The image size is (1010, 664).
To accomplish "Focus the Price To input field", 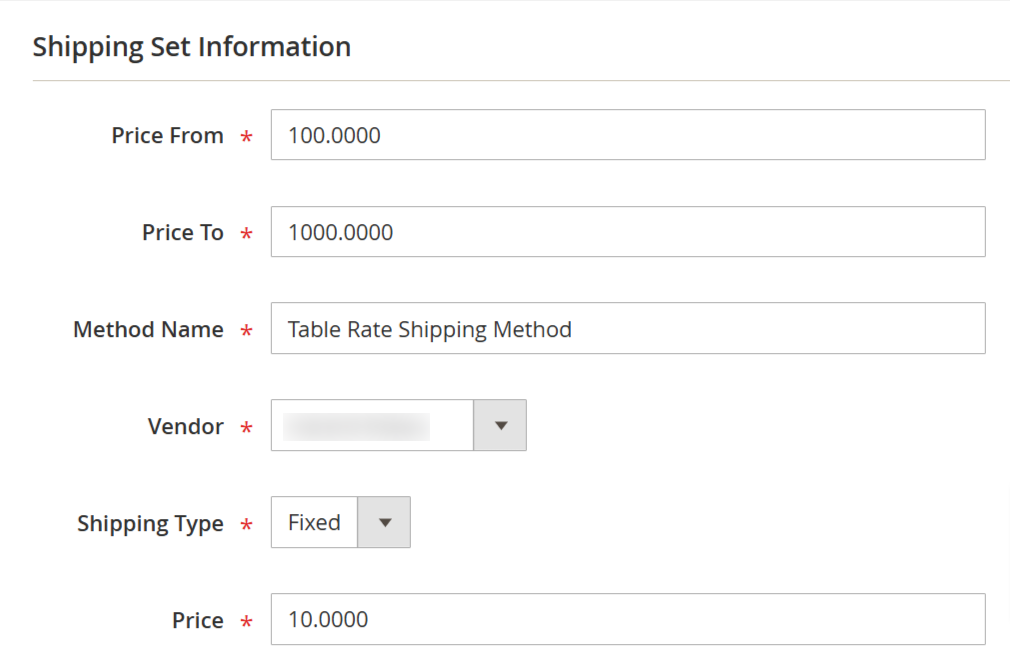I will [627, 232].
